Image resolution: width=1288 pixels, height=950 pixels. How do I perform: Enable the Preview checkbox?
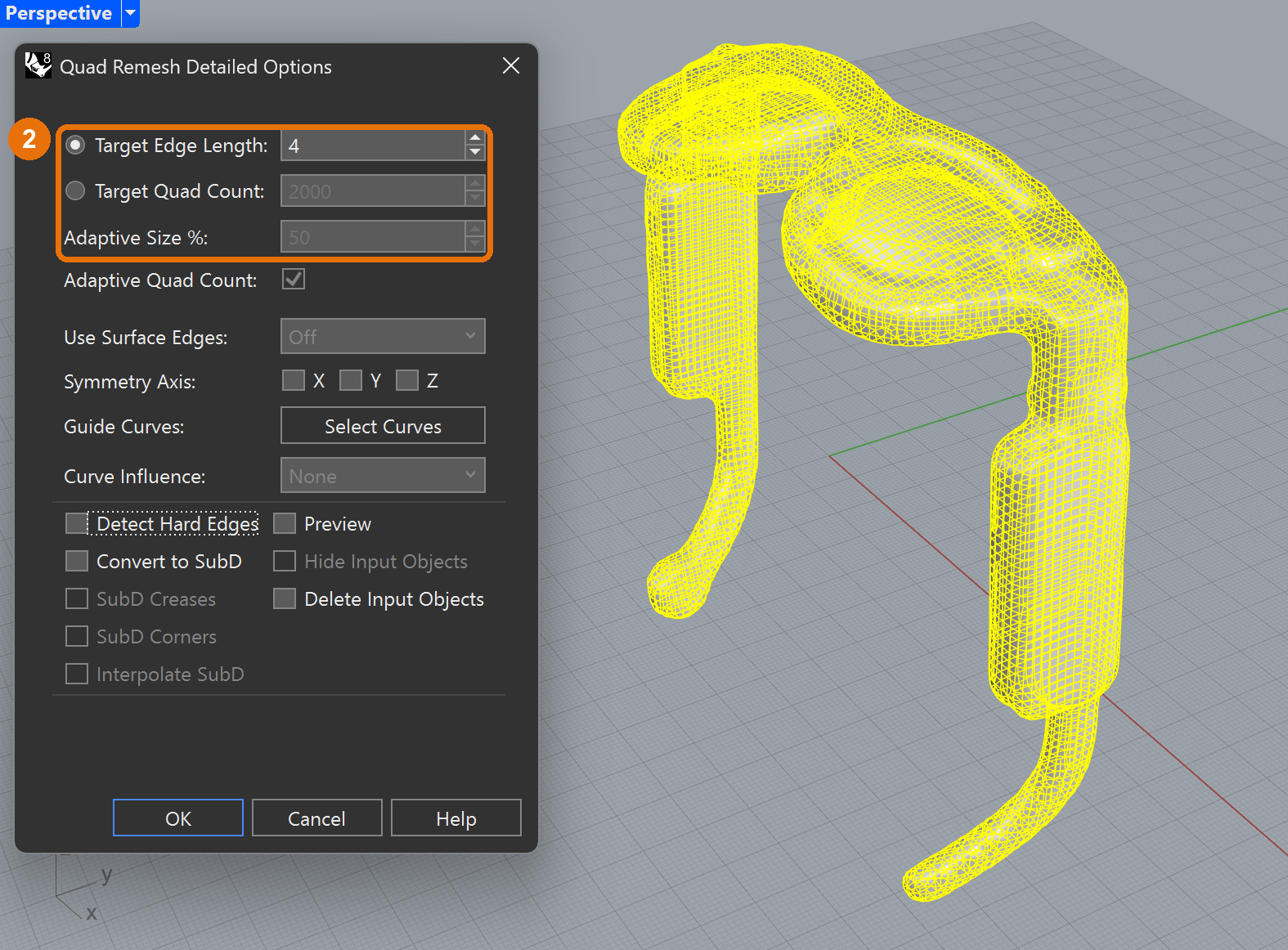point(284,523)
